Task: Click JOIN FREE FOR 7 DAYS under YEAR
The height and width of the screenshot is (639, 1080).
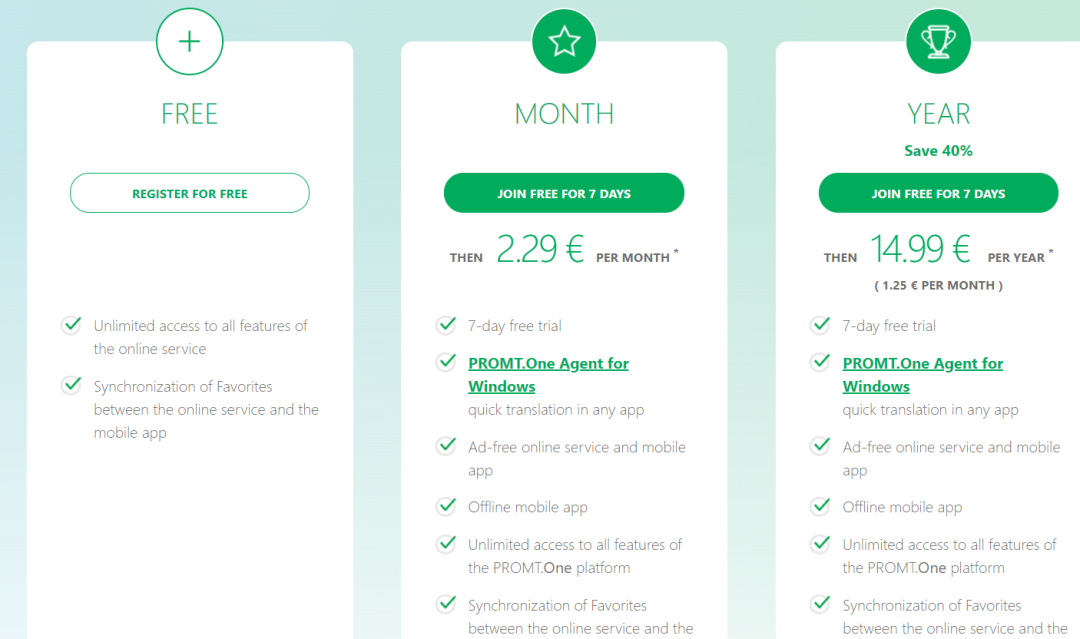Action: click(x=938, y=193)
